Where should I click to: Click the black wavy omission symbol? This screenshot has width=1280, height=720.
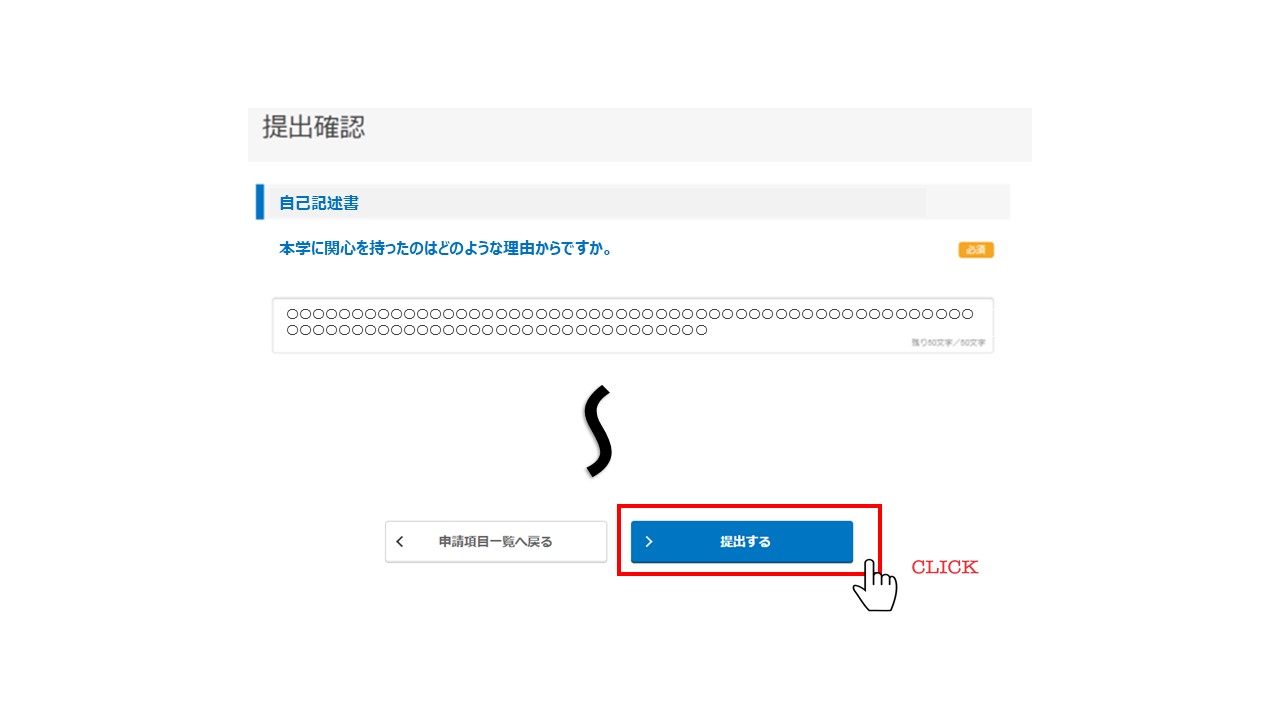[598, 430]
